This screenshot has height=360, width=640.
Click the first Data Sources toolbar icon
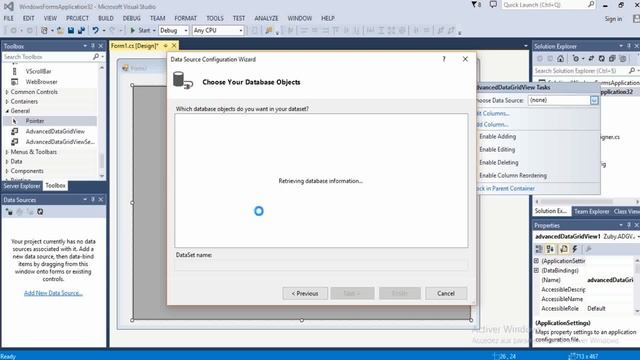[9, 212]
